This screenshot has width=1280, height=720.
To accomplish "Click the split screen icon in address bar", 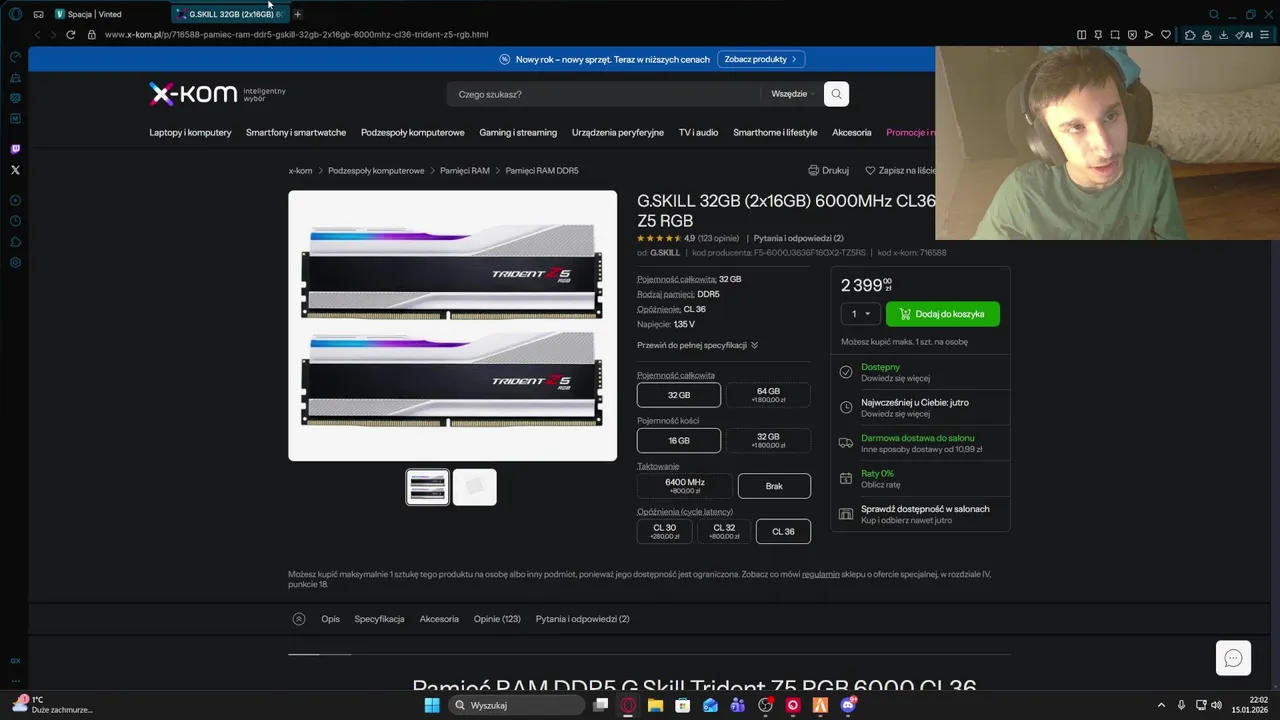I will click(x=1081, y=34).
